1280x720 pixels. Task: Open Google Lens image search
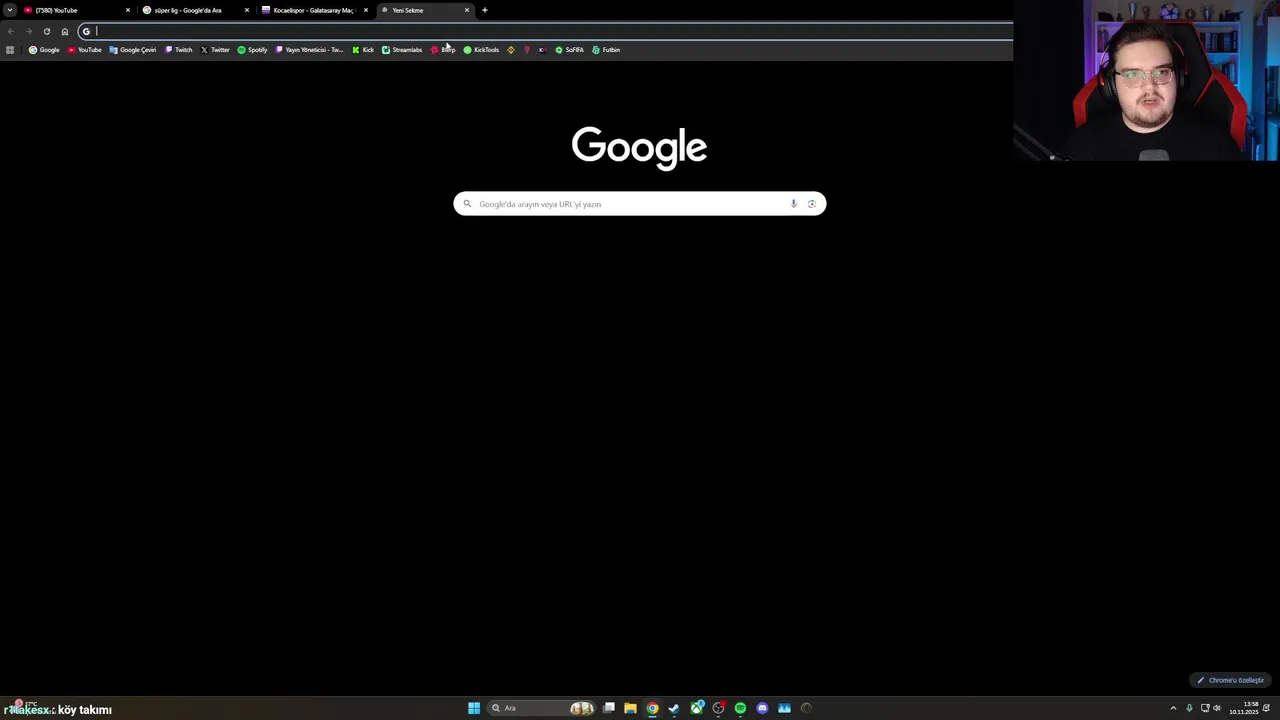point(812,204)
